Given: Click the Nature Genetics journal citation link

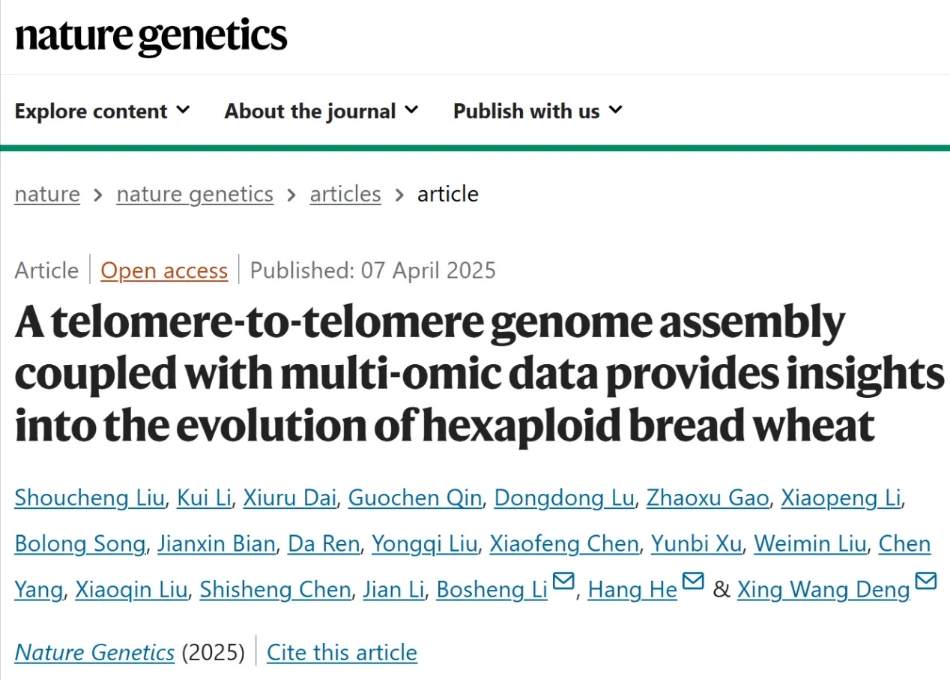Looking at the screenshot, I should (95, 653).
